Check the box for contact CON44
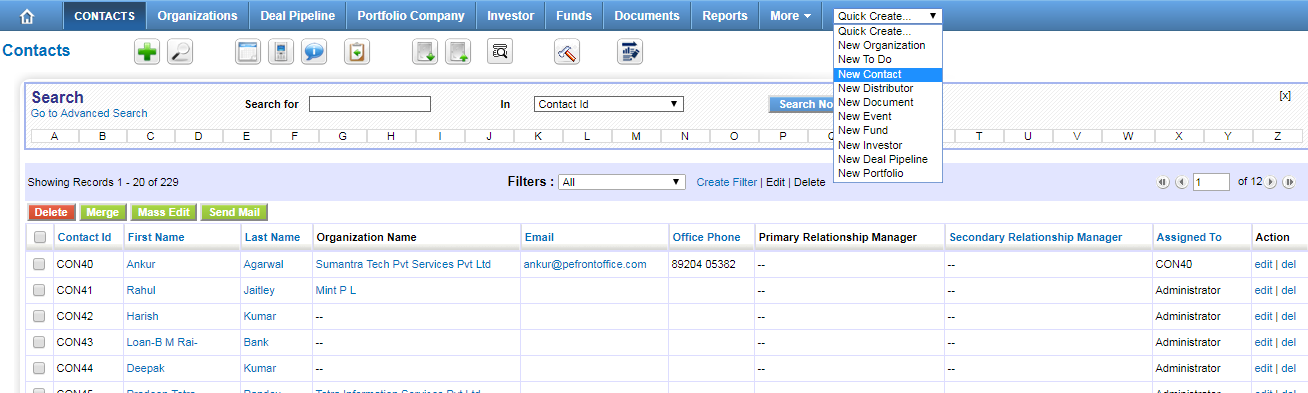Screen dimensions: 1308x393 coord(39,368)
